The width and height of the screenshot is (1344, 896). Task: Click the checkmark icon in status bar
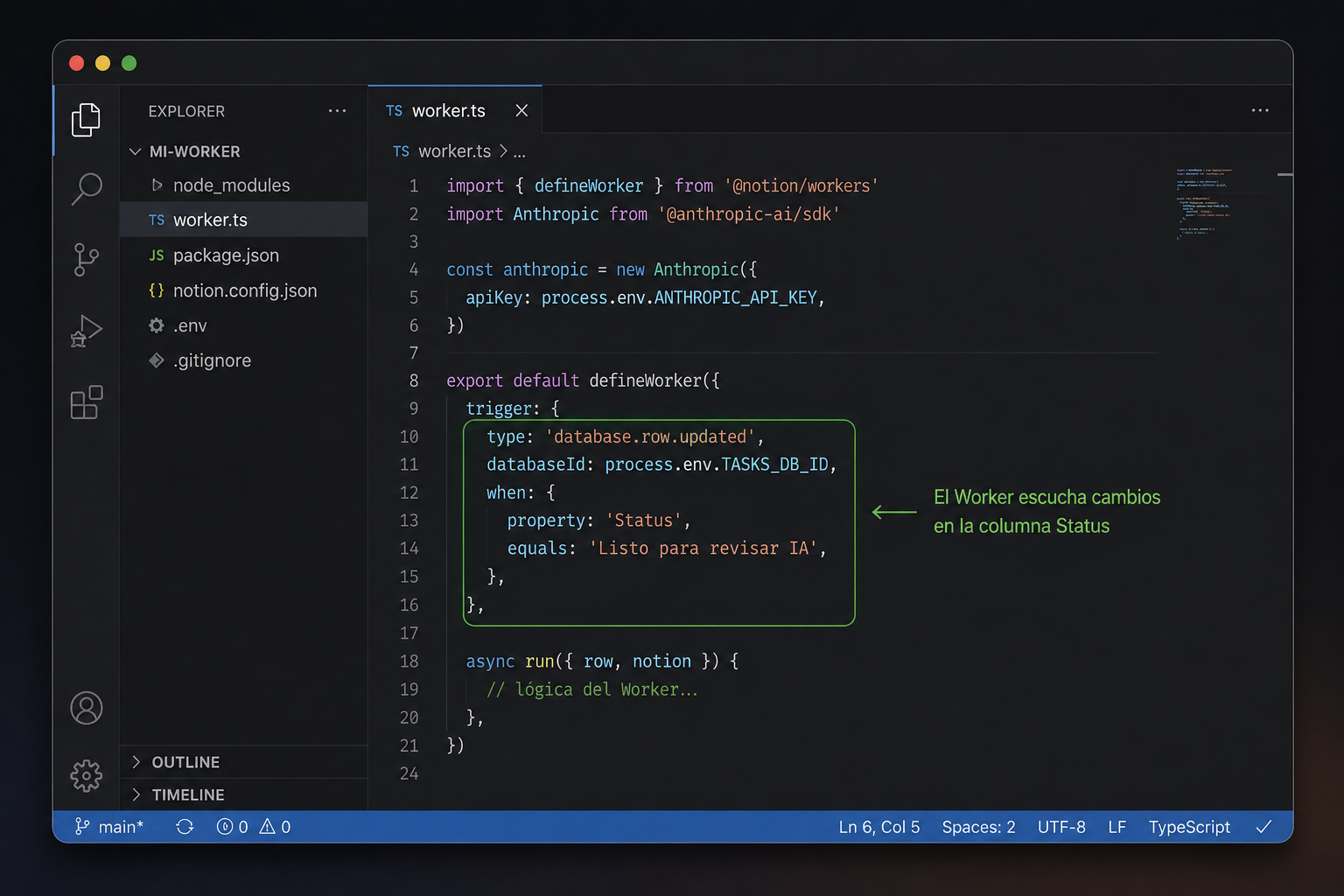1263,827
